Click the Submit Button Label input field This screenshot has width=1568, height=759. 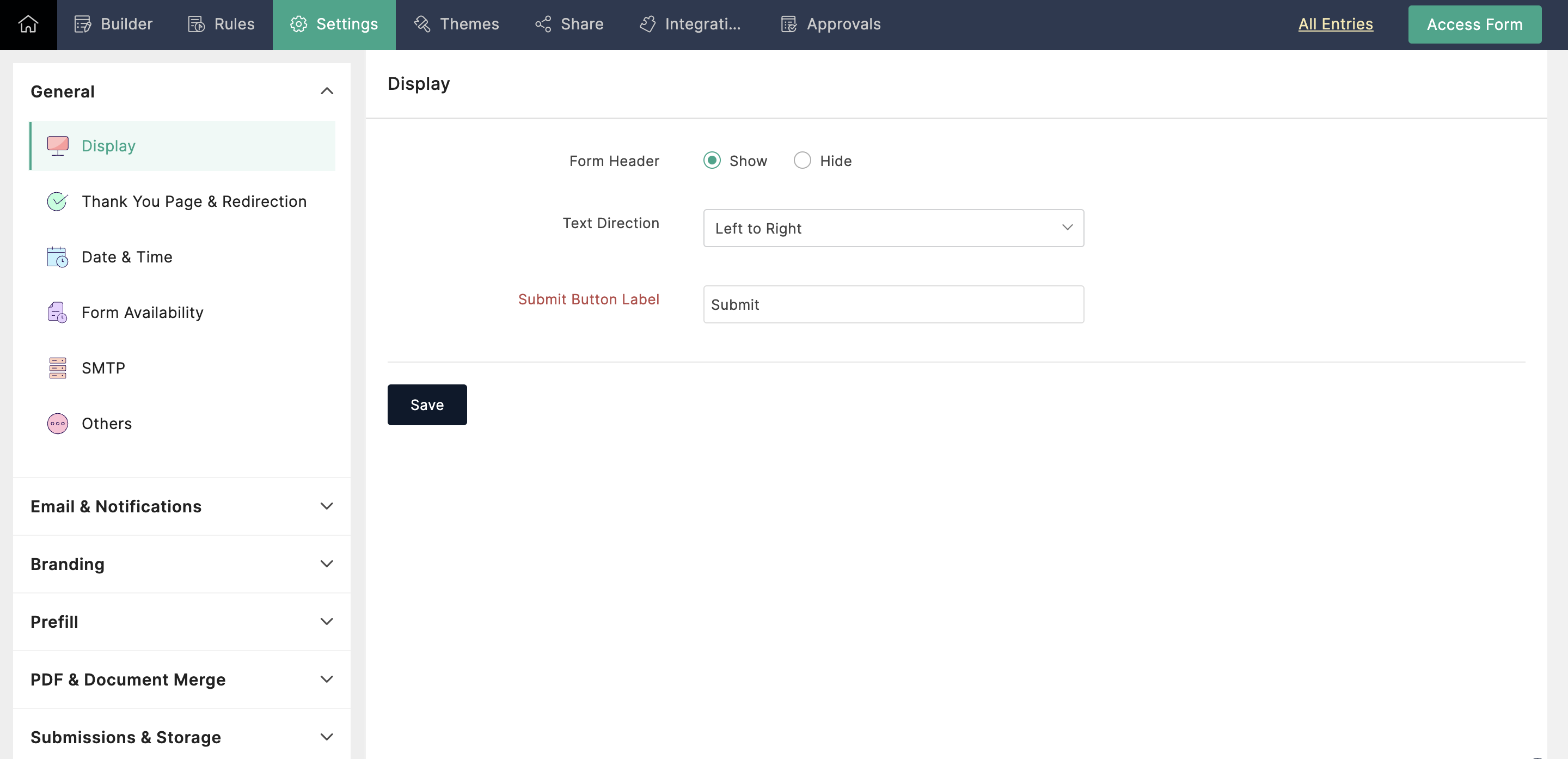pyautogui.click(x=893, y=304)
